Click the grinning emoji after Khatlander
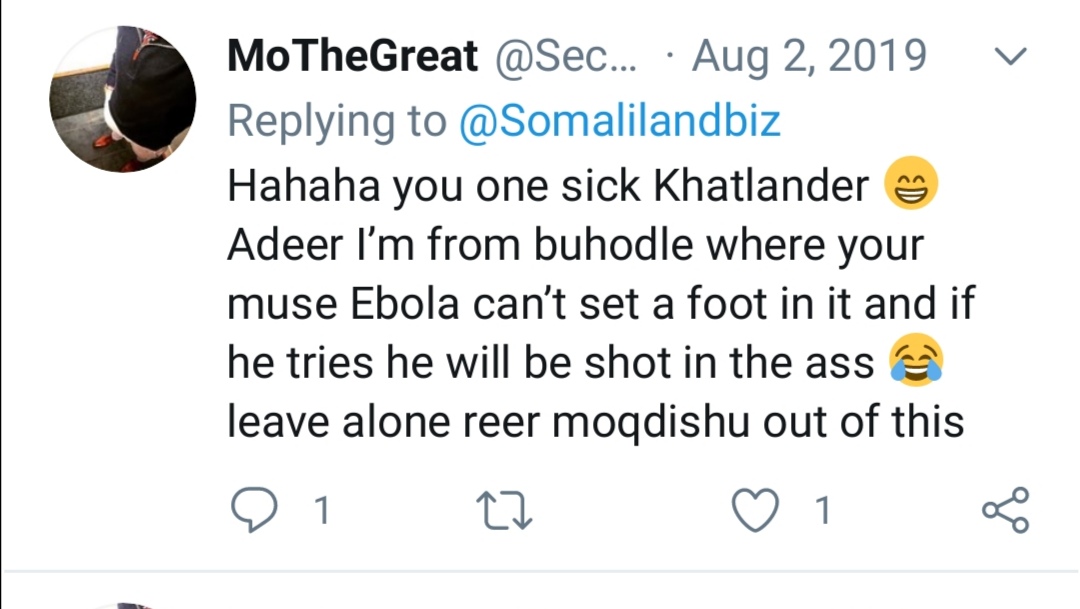Screen dimensions: 1080x609 pos(911,186)
